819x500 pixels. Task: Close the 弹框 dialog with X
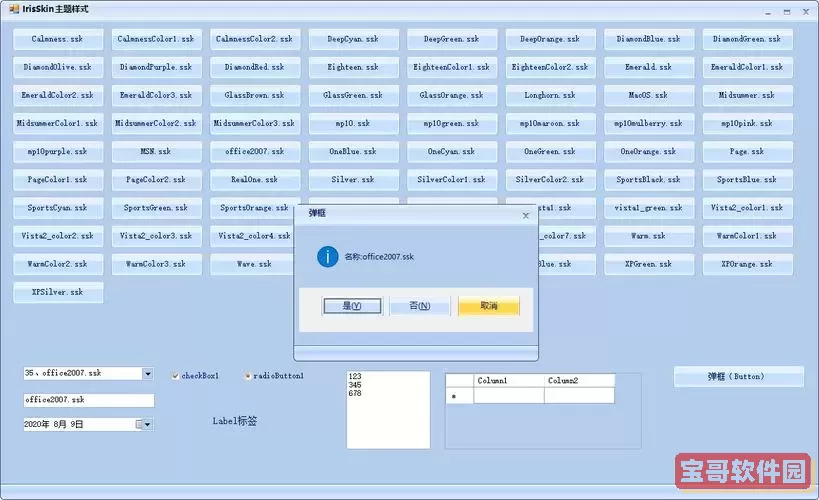click(x=525, y=215)
